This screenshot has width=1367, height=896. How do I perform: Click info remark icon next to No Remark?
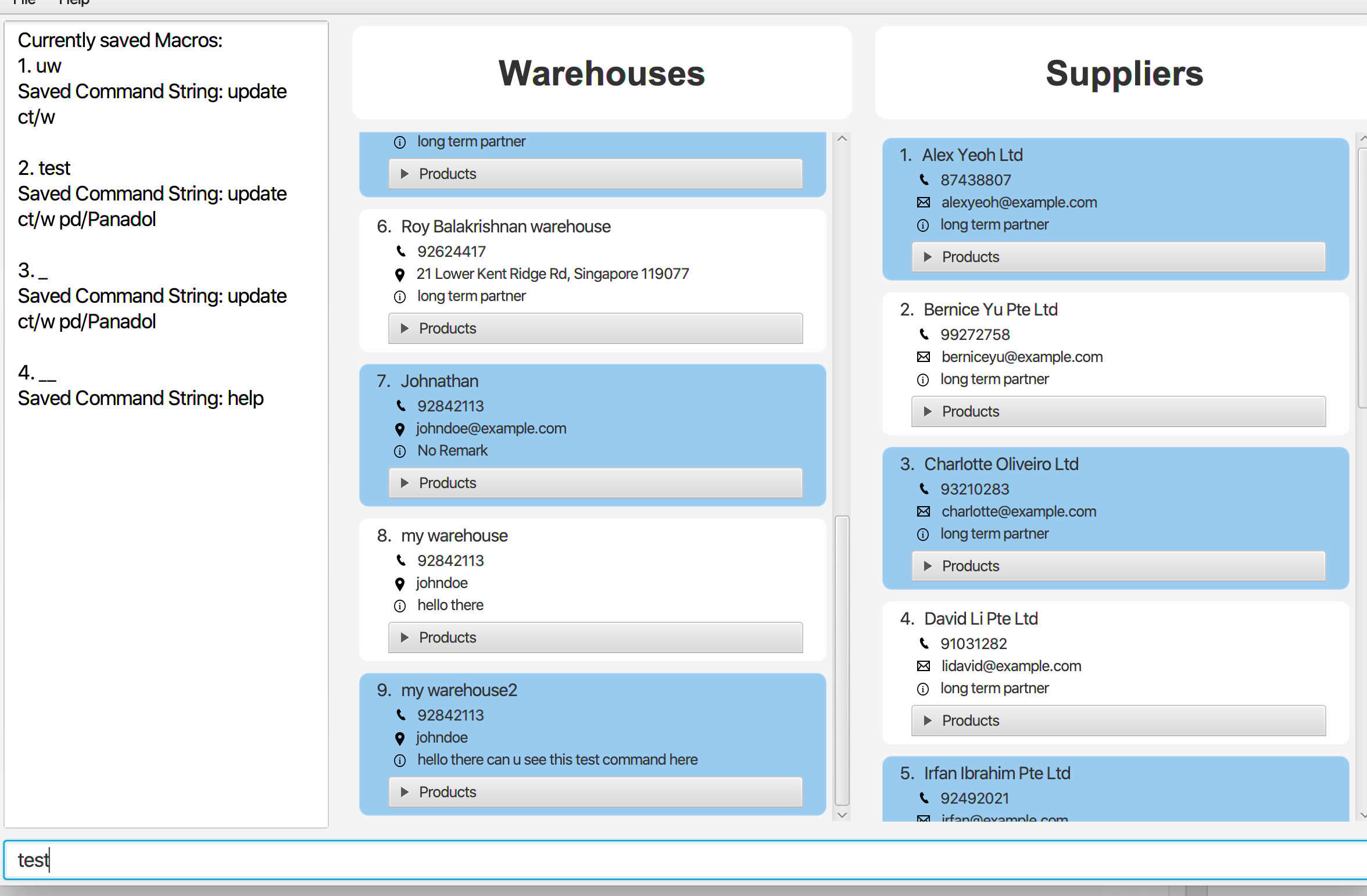(x=400, y=451)
